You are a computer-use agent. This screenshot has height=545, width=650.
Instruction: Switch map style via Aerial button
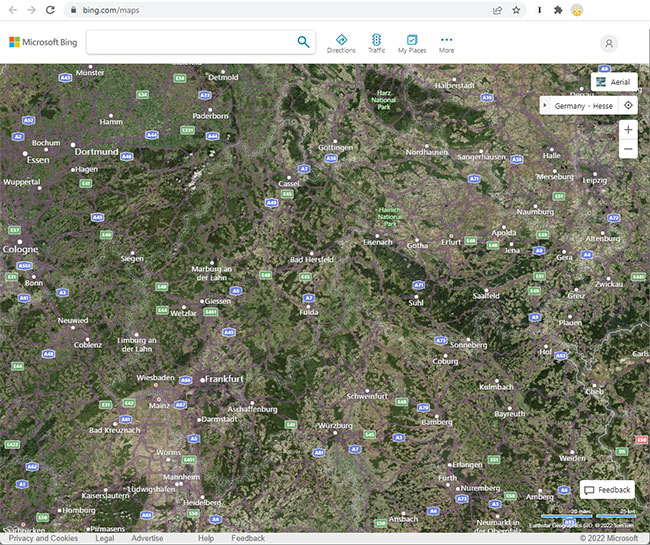click(x=614, y=82)
